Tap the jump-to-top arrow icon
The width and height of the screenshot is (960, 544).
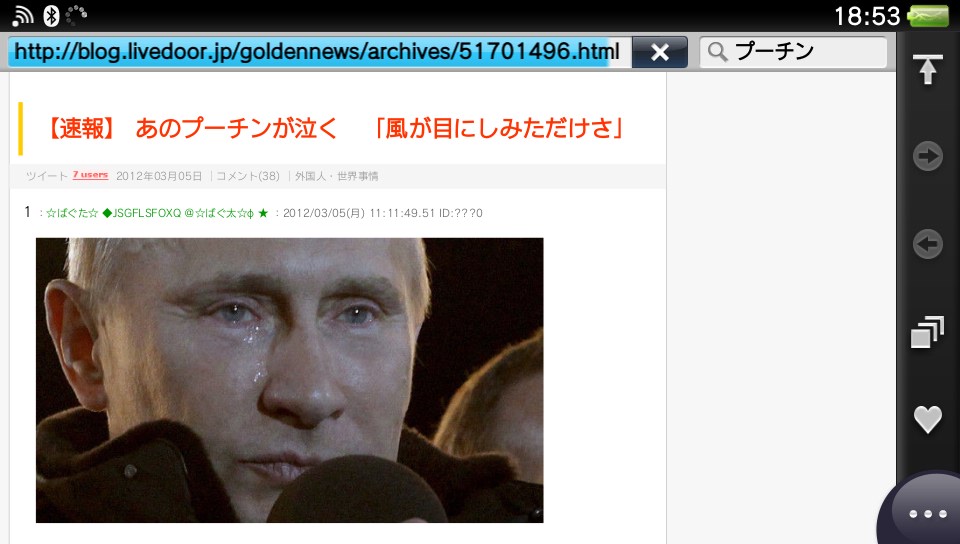[928, 69]
